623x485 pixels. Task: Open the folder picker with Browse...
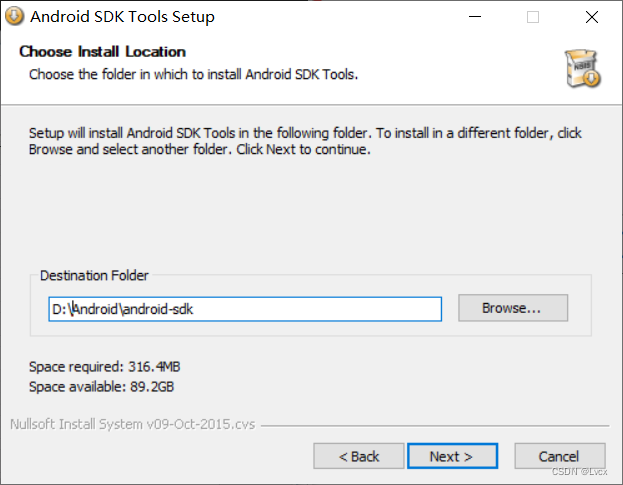click(x=512, y=308)
